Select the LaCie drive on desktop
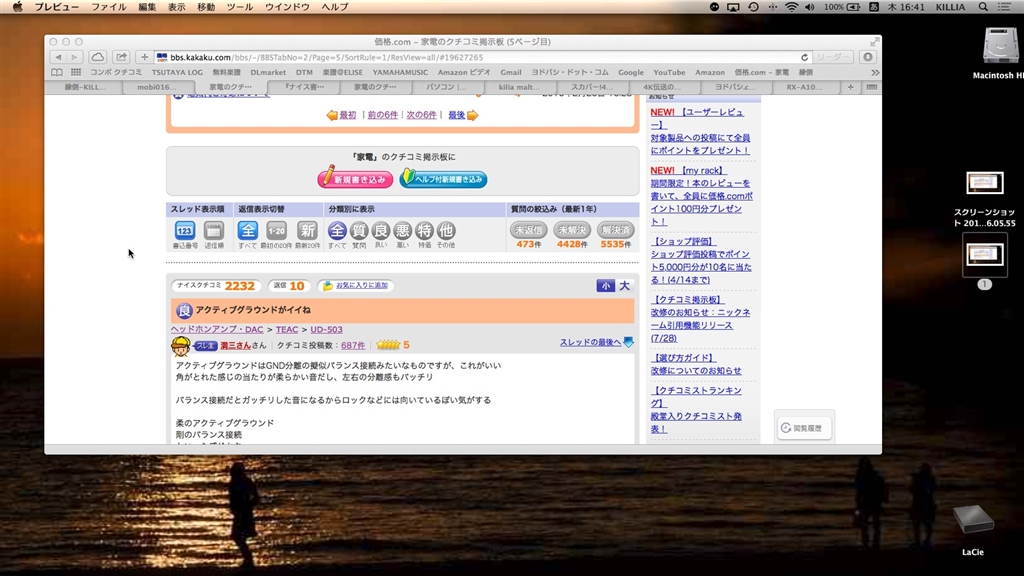This screenshot has width=1024, height=576. point(973,520)
